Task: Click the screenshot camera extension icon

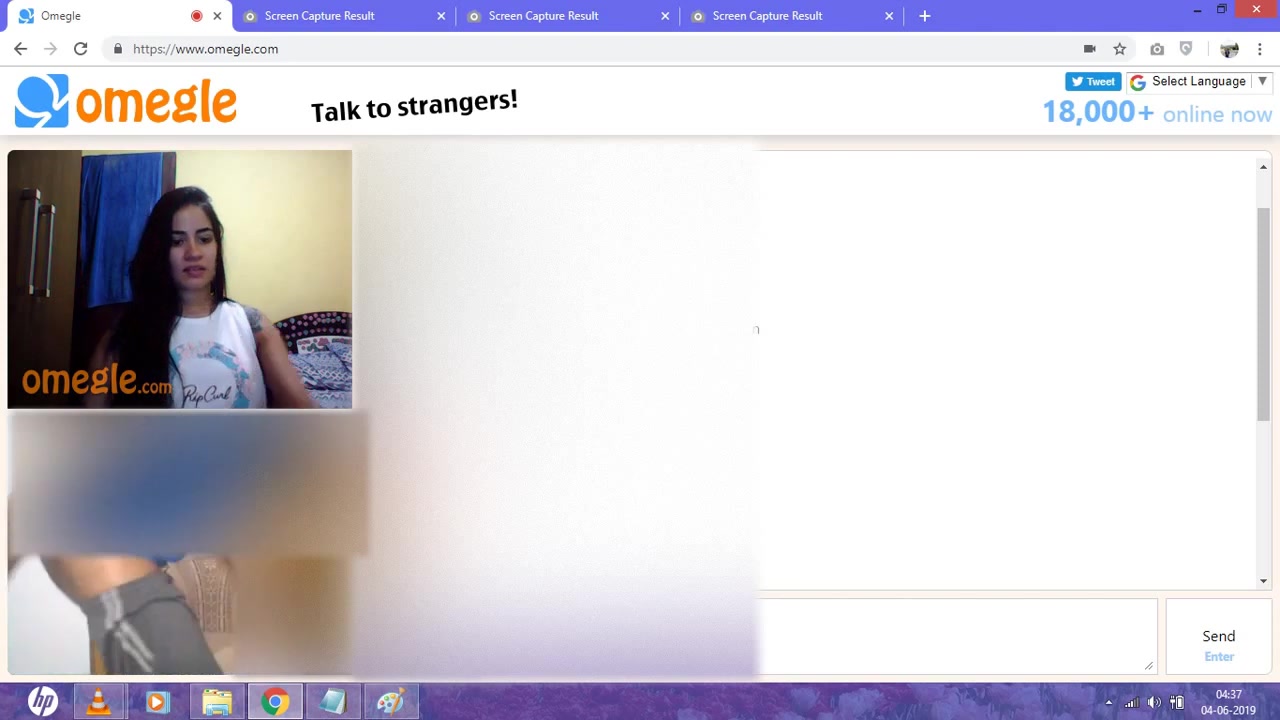Action: click(x=1157, y=49)
